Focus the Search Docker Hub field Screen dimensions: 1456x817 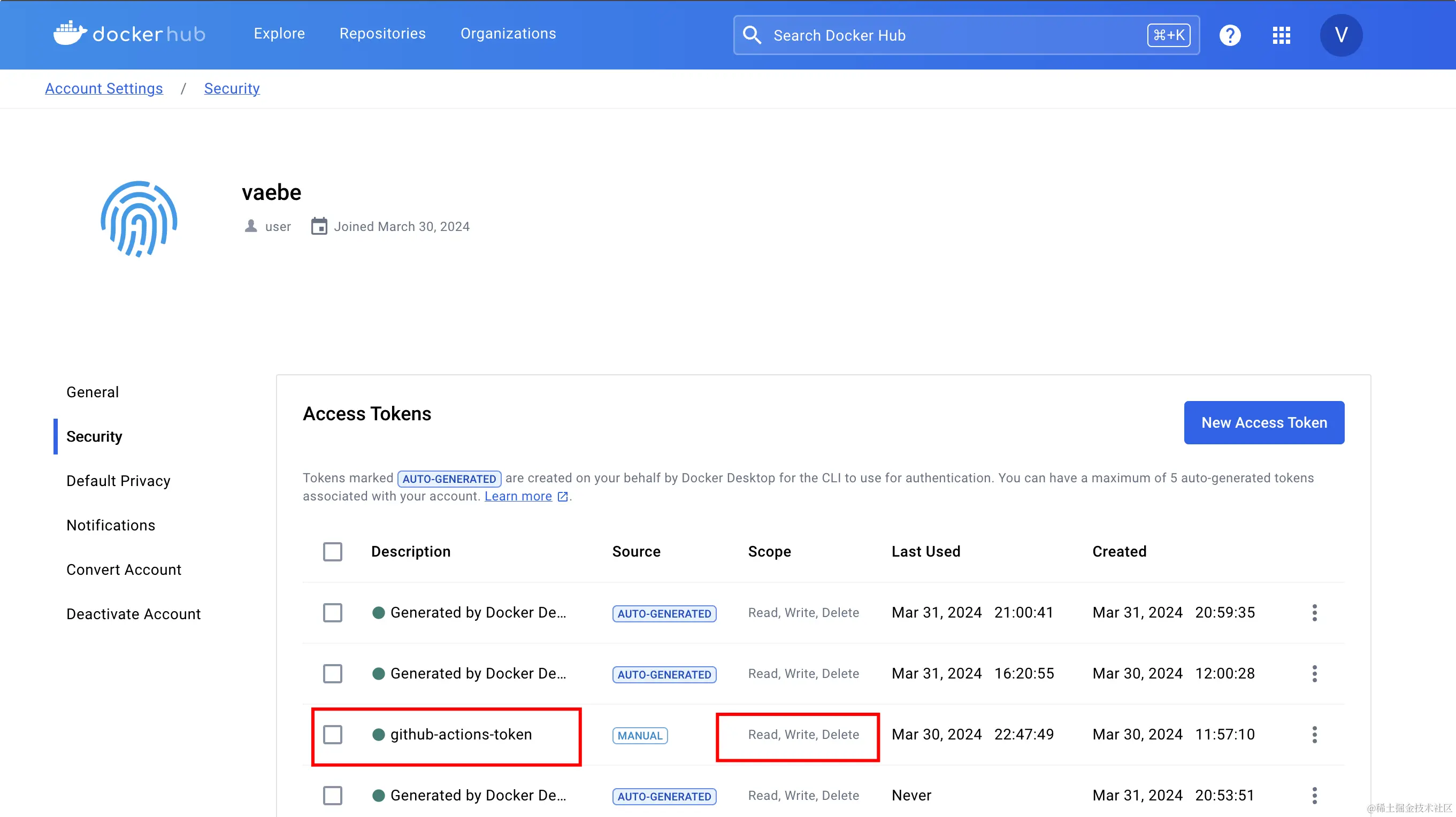pos(967,35)
